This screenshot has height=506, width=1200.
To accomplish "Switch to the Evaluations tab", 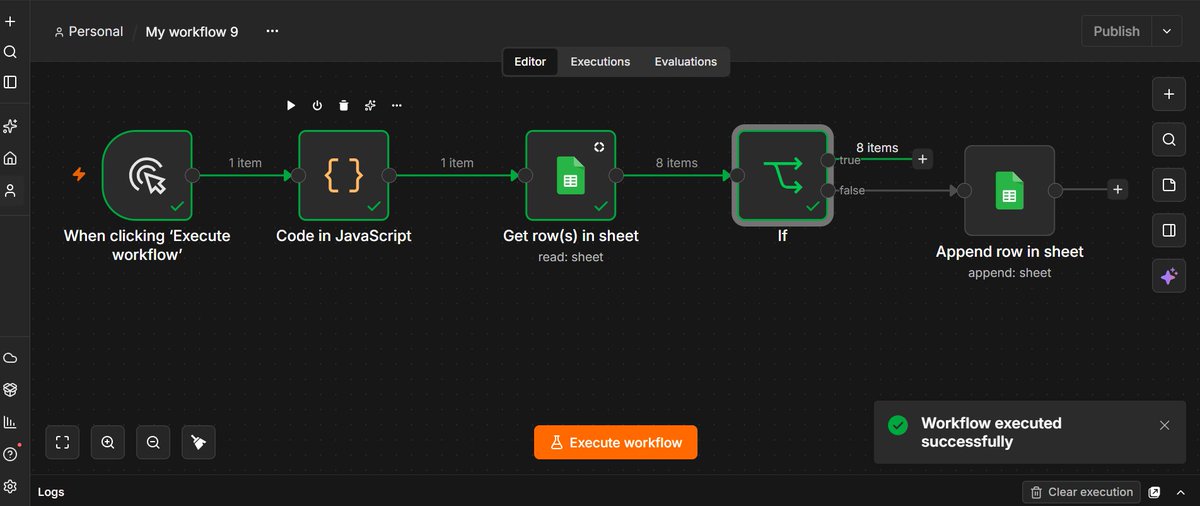I will (x=686, y=62).
